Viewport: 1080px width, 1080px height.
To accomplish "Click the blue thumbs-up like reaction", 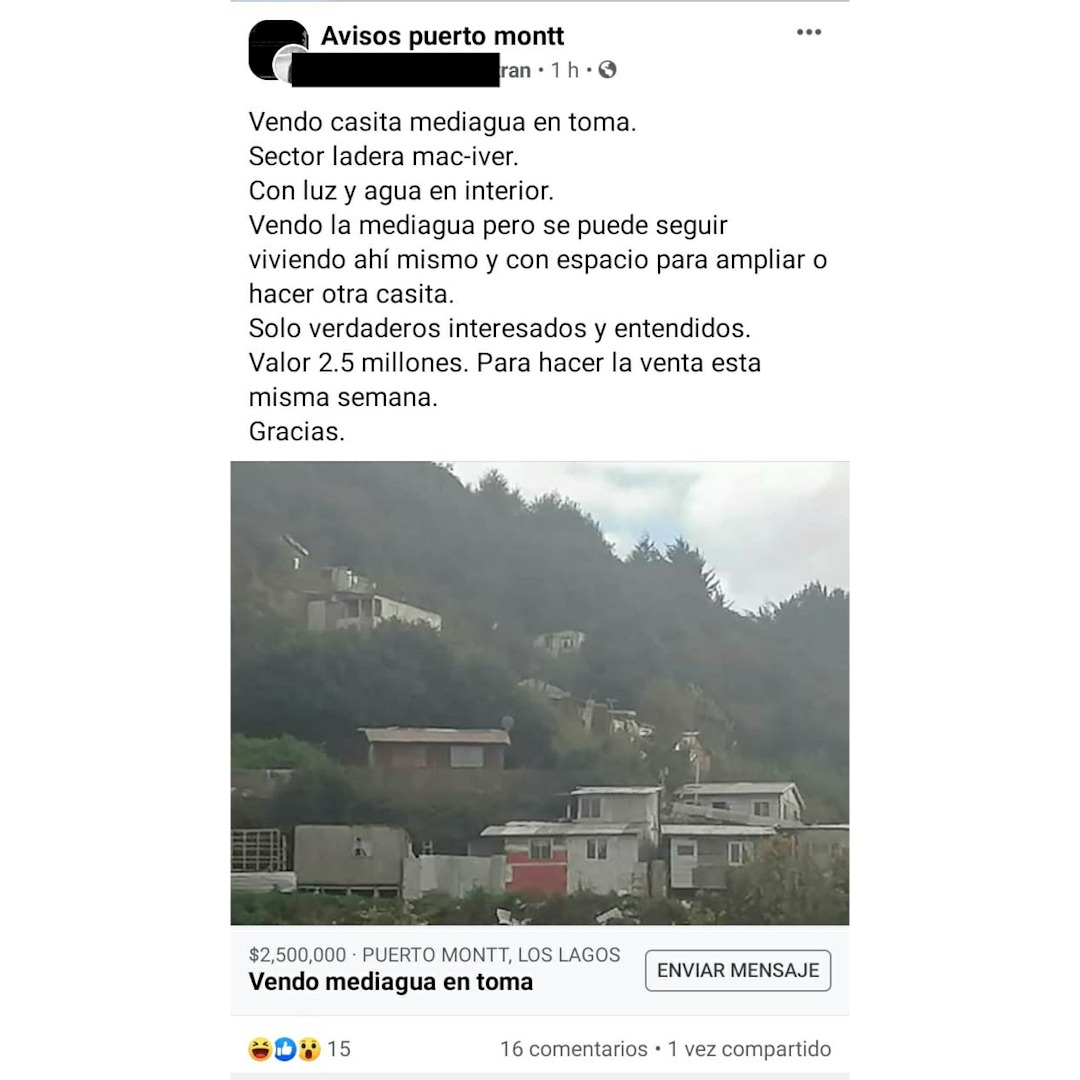I will point(284,1049).
